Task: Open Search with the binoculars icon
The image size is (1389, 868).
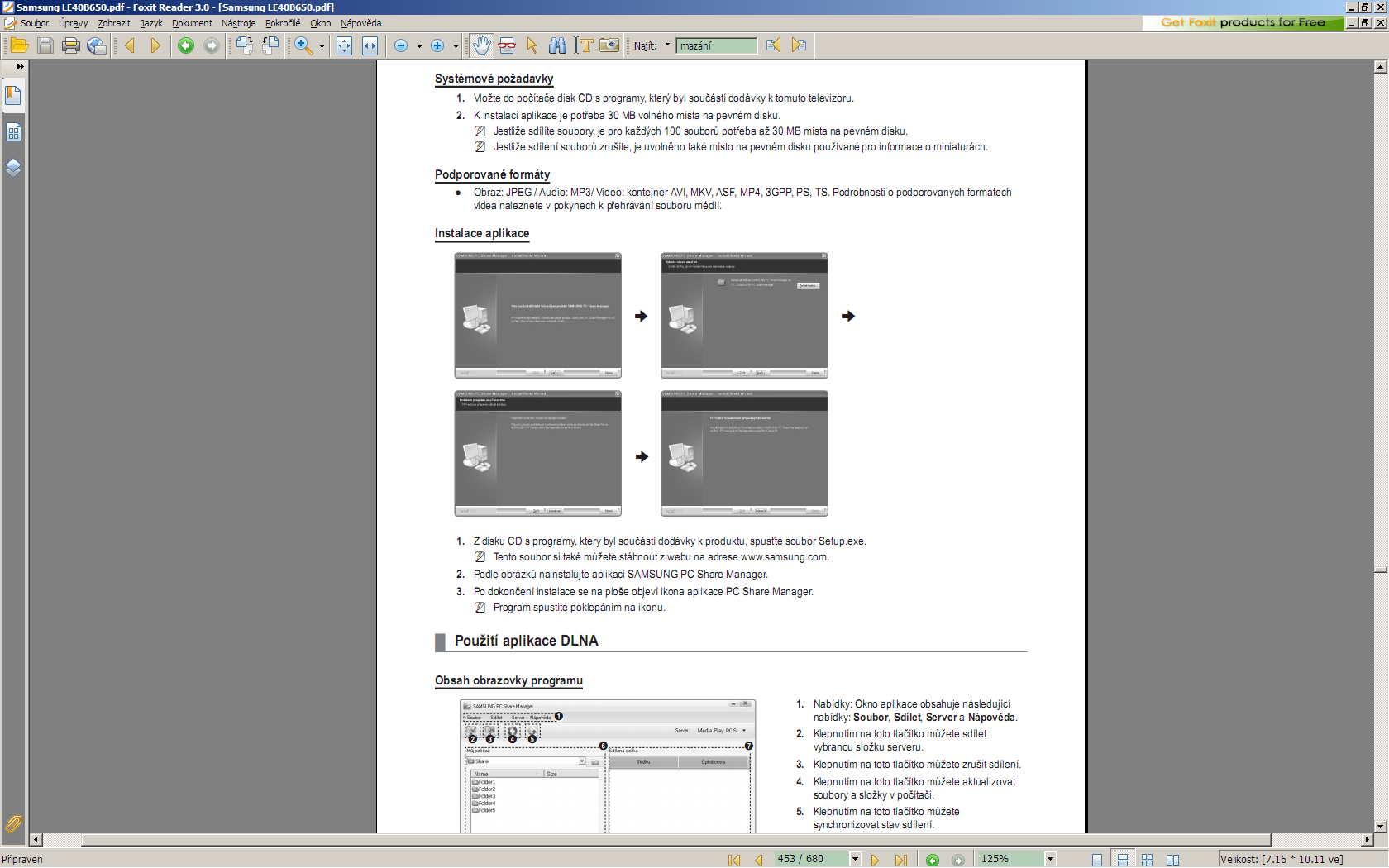Action: (558, 45)
